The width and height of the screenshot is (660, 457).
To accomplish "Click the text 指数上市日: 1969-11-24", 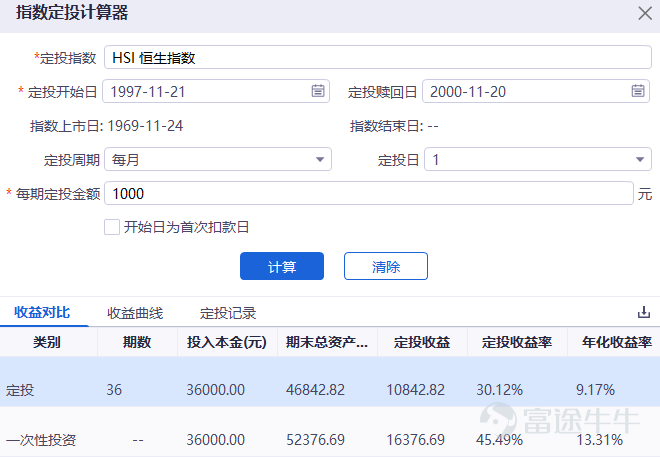I will point(106,125).
